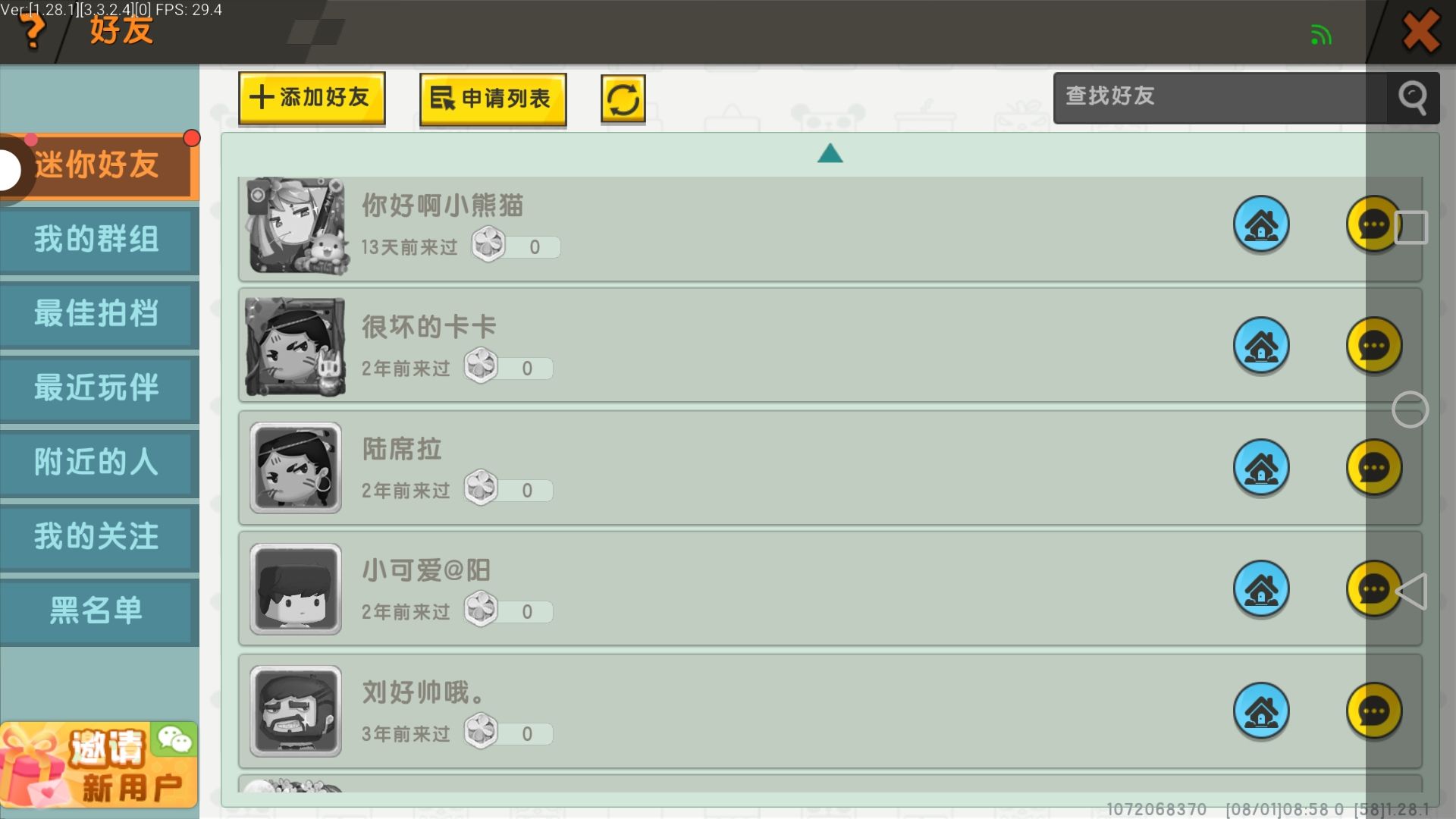This screenshot has width=1456, height=819.
Task: Click the help question mark icon
Action: coord(32,32)
